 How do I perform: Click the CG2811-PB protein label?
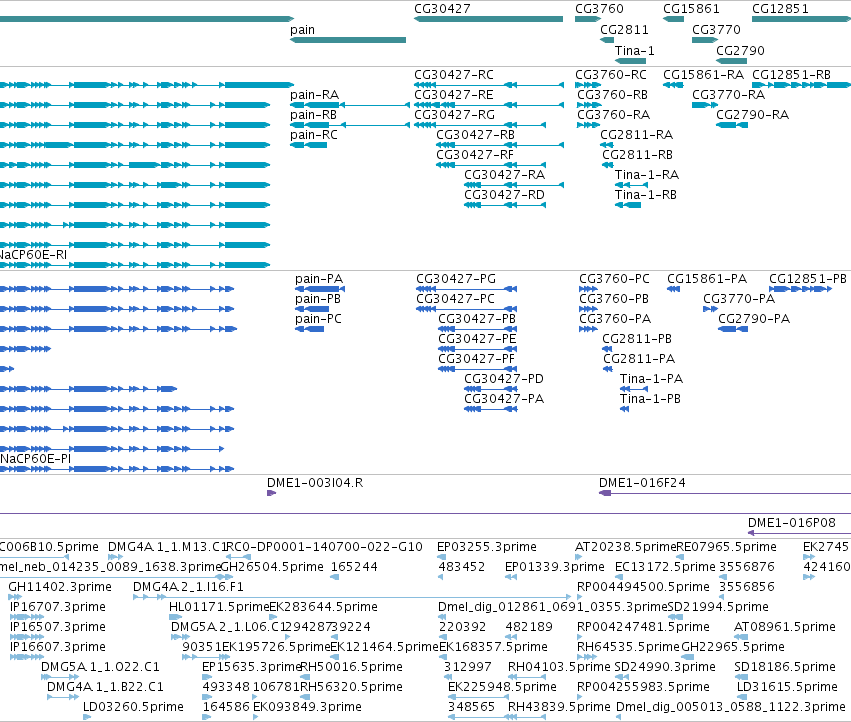637,339
